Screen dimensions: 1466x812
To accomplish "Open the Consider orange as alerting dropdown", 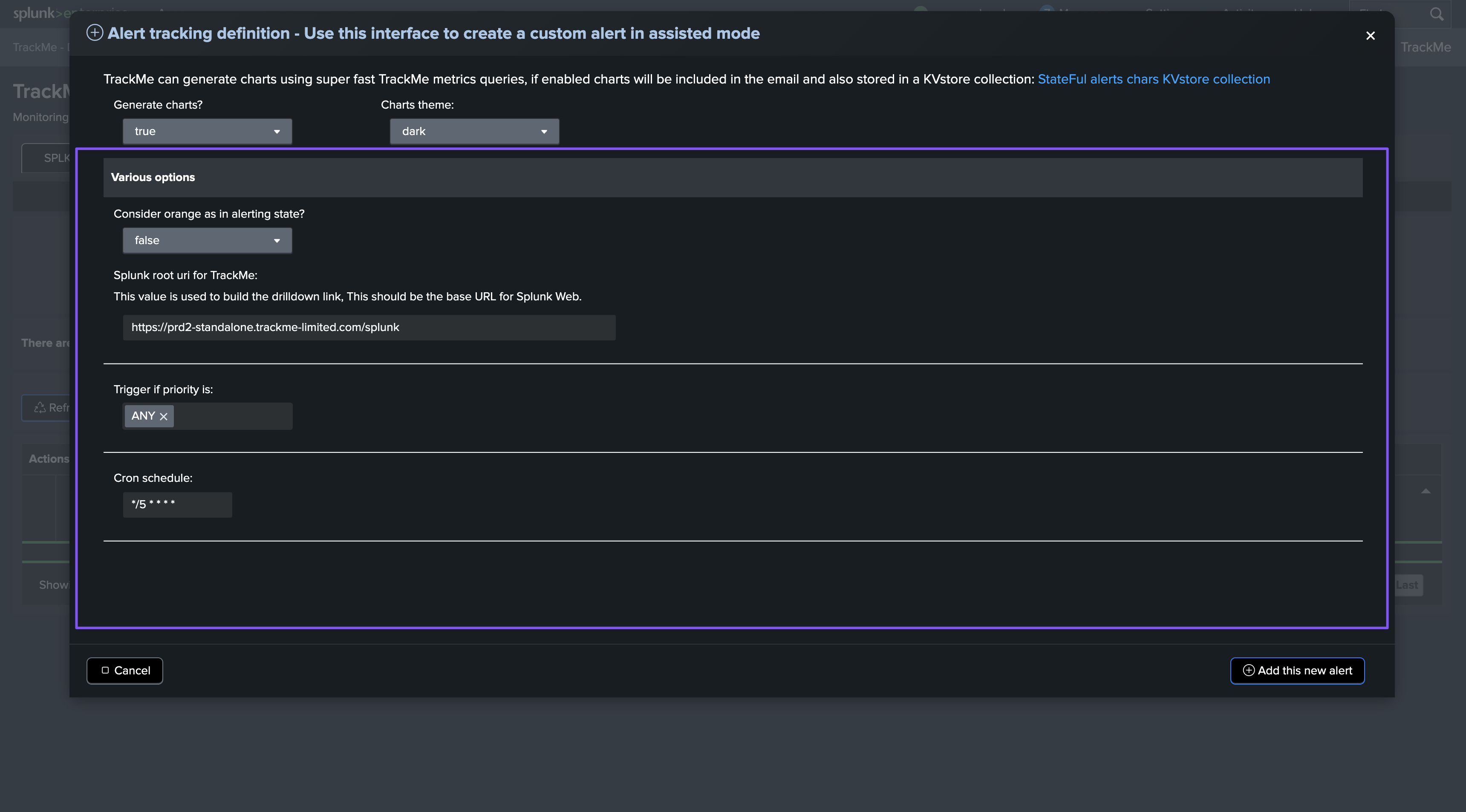I will point(207,241).
